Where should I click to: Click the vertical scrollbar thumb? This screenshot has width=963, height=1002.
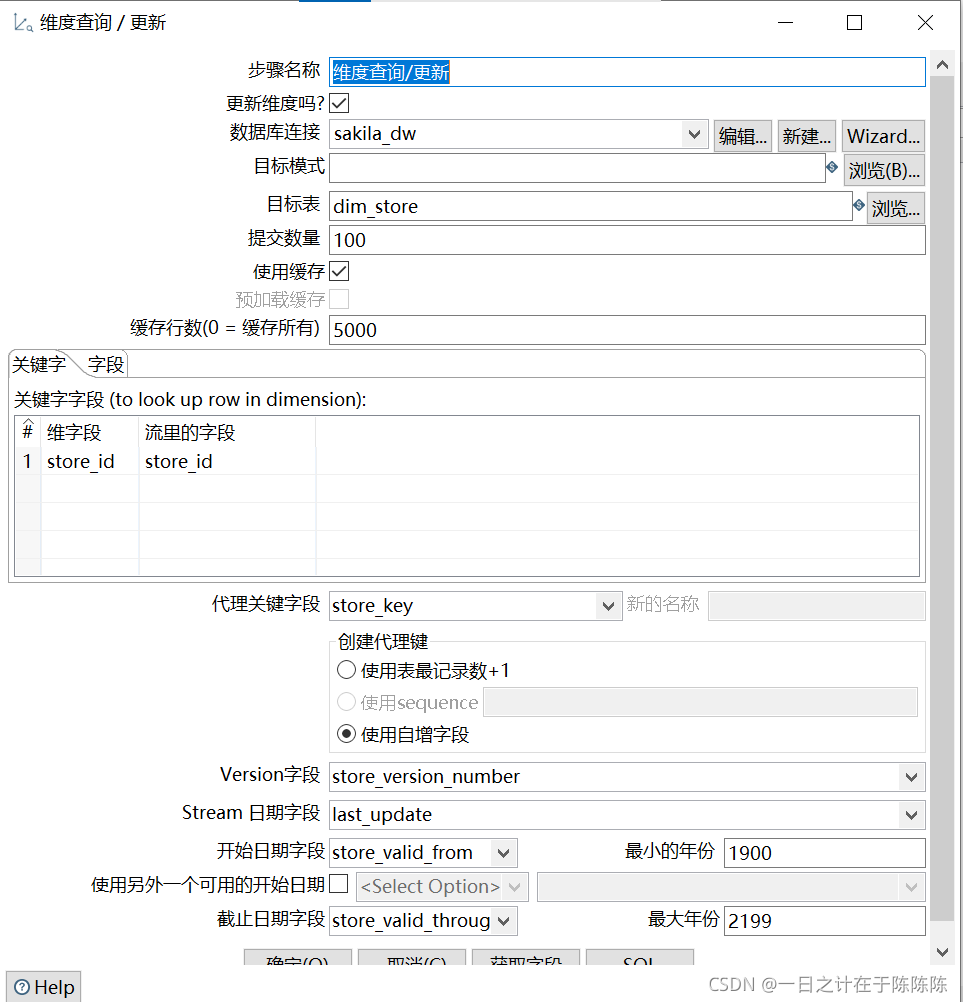pos(942,498)
